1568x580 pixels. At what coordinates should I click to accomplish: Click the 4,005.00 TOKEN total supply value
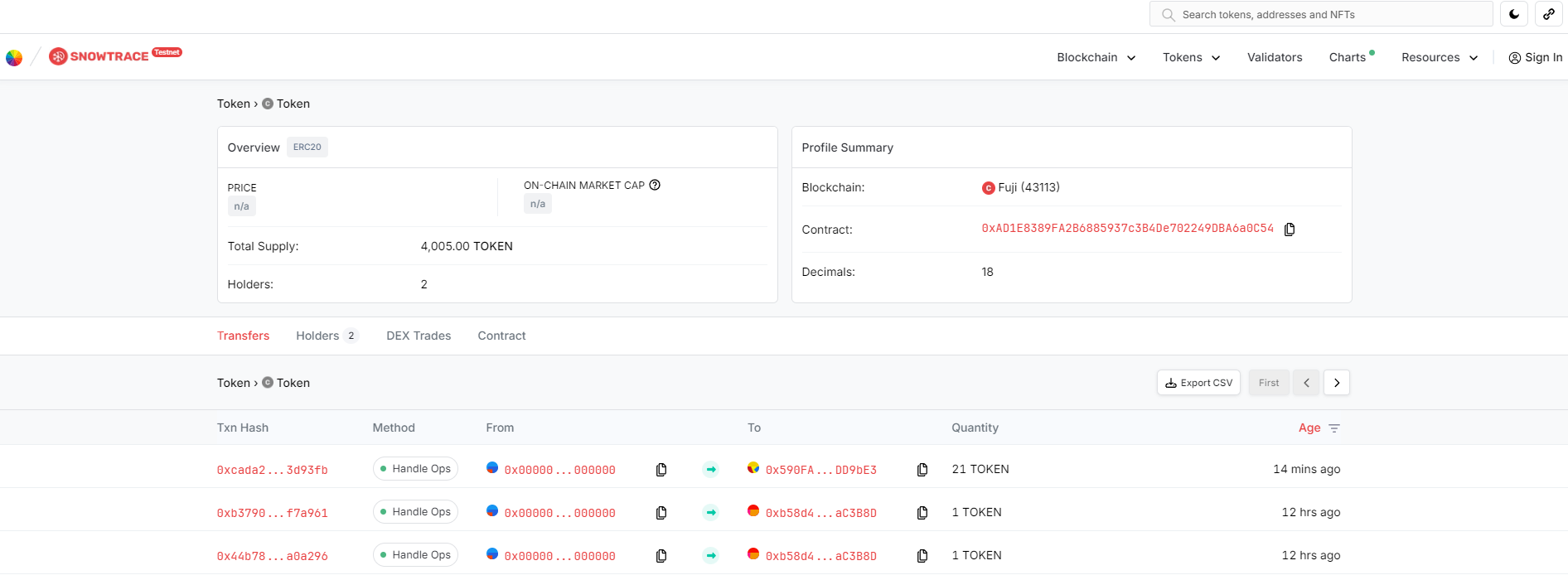point(467,246)
